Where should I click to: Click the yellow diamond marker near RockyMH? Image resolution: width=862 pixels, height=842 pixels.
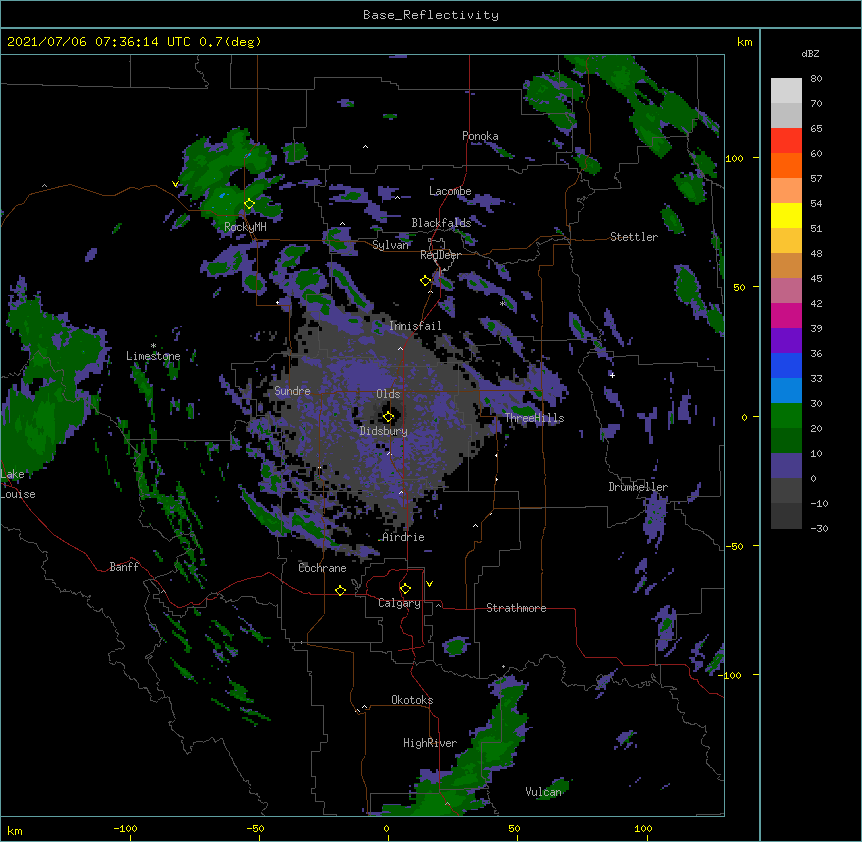point(249,204)
